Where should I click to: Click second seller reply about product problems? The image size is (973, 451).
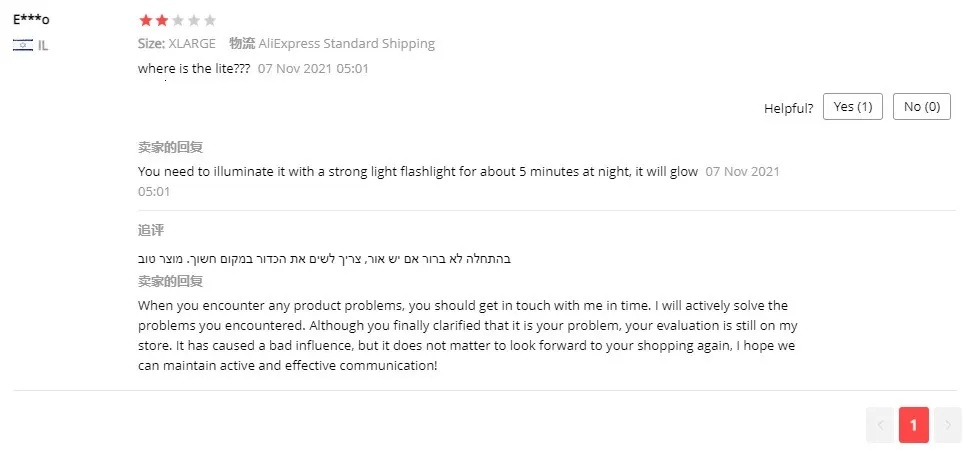tap(467, 336)
